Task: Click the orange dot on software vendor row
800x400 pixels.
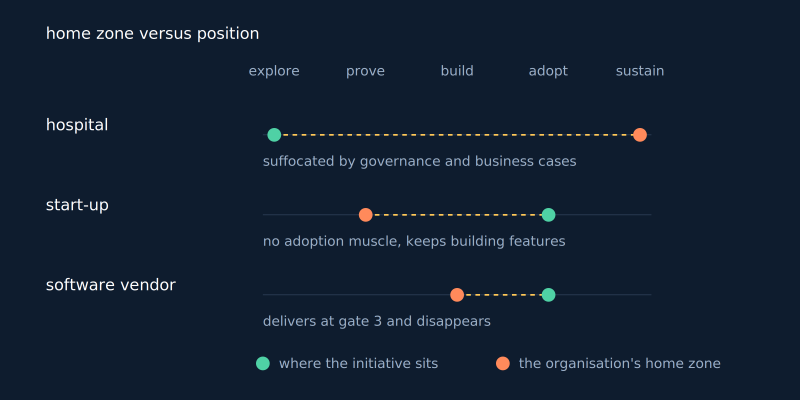Action: [457, 295]
